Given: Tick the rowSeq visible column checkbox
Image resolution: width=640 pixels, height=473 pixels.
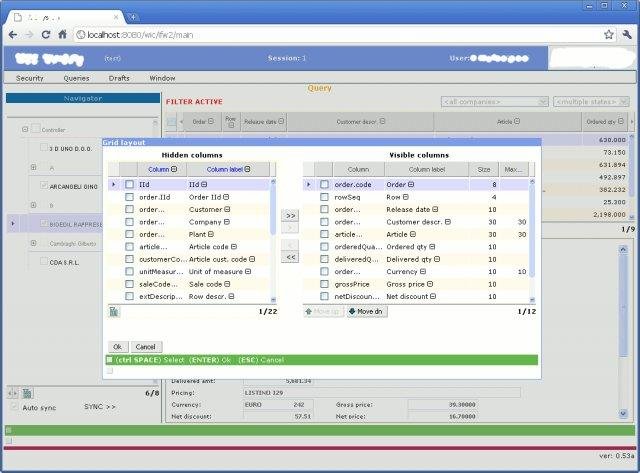Looking at the screenshot, I should pos(324,197).
